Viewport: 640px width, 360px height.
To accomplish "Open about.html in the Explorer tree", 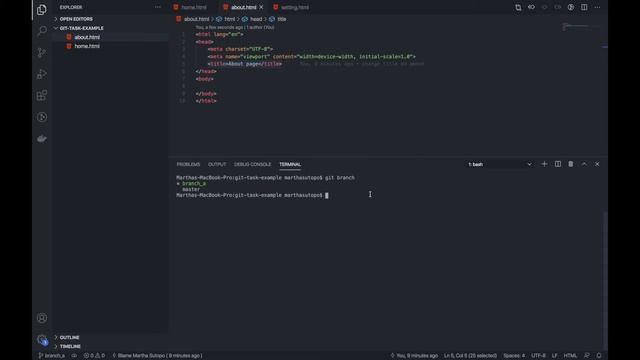I will pyautogui.click(x=87, y=37).
